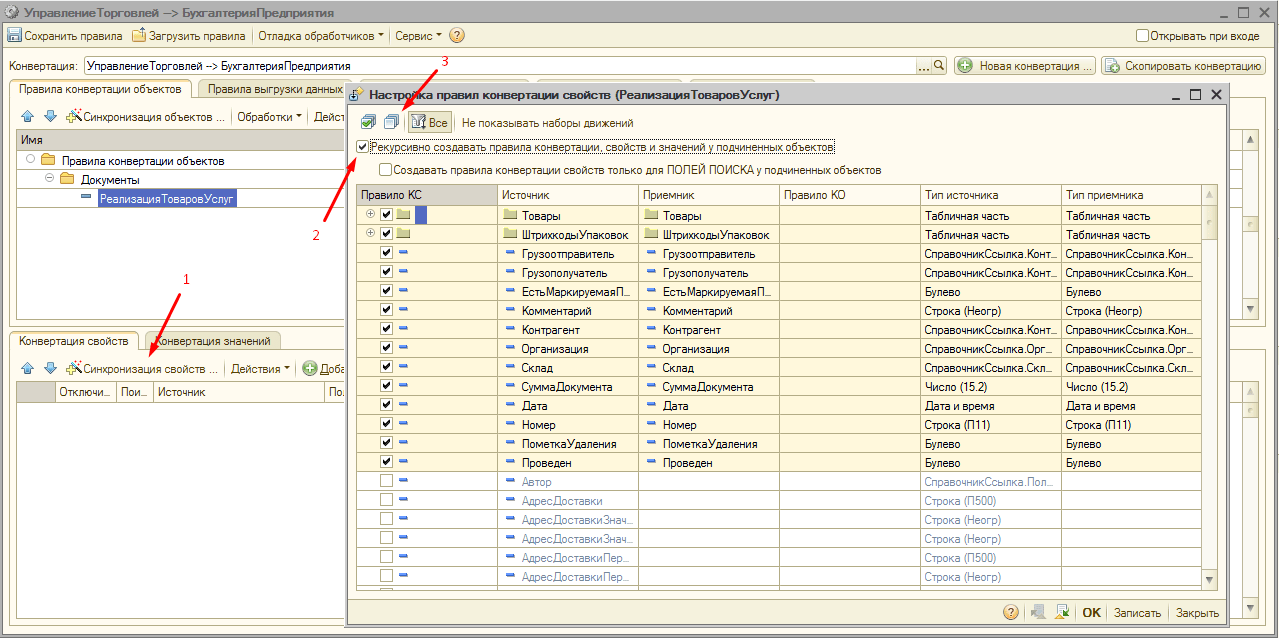Click the Тип источника column header

tap(990, 195)
